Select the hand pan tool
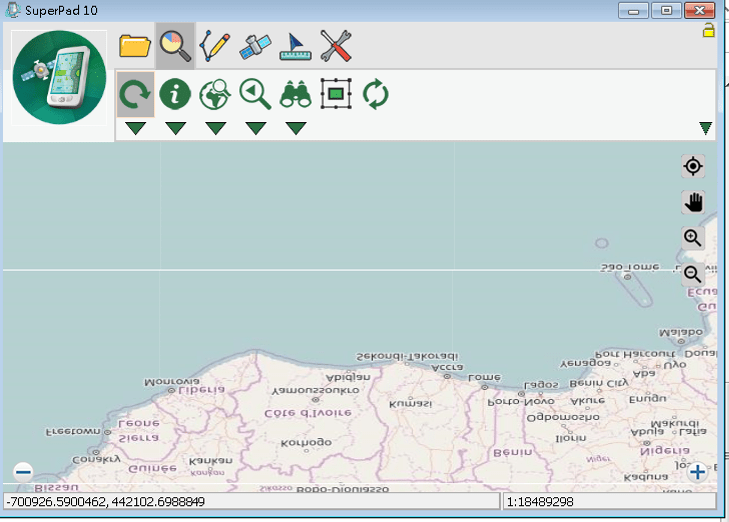Image resolution: width=729 pixels, height=522 pixels. pyautogui.click(x=693, y=202)
